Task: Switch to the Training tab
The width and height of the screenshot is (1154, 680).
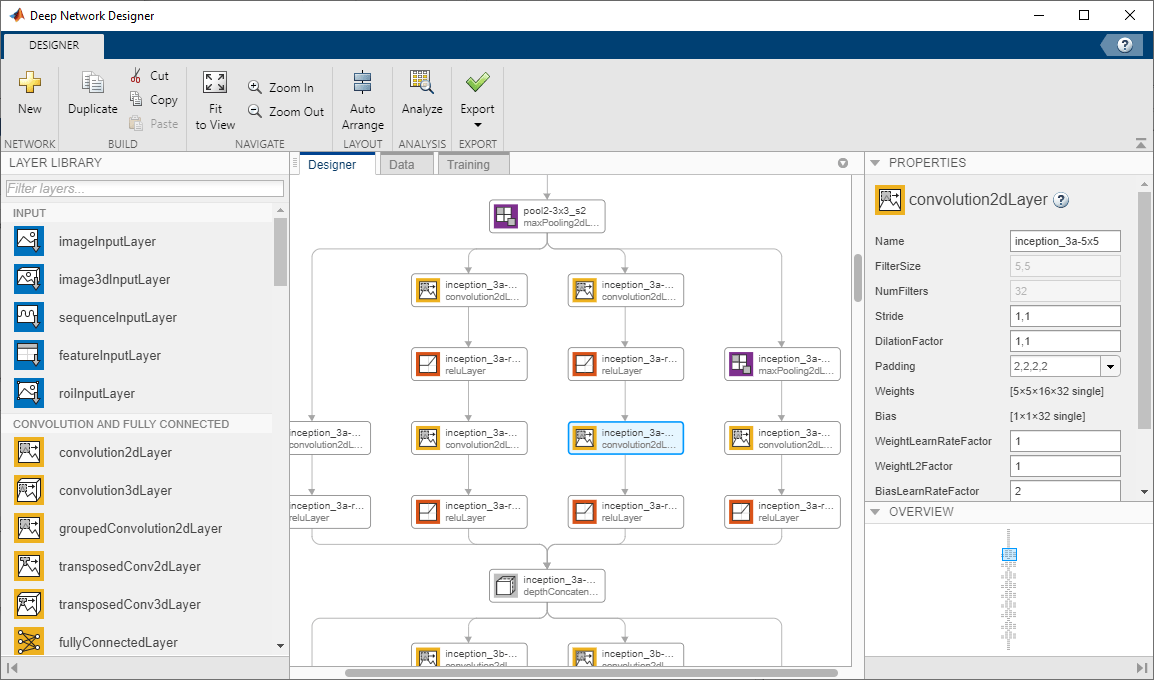Action: [x=472, y=164]
